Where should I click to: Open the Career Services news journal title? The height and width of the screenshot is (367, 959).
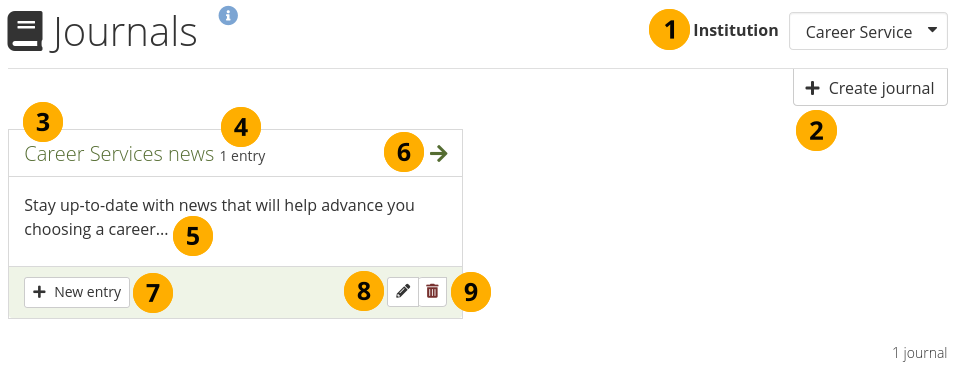pos(119,154)
